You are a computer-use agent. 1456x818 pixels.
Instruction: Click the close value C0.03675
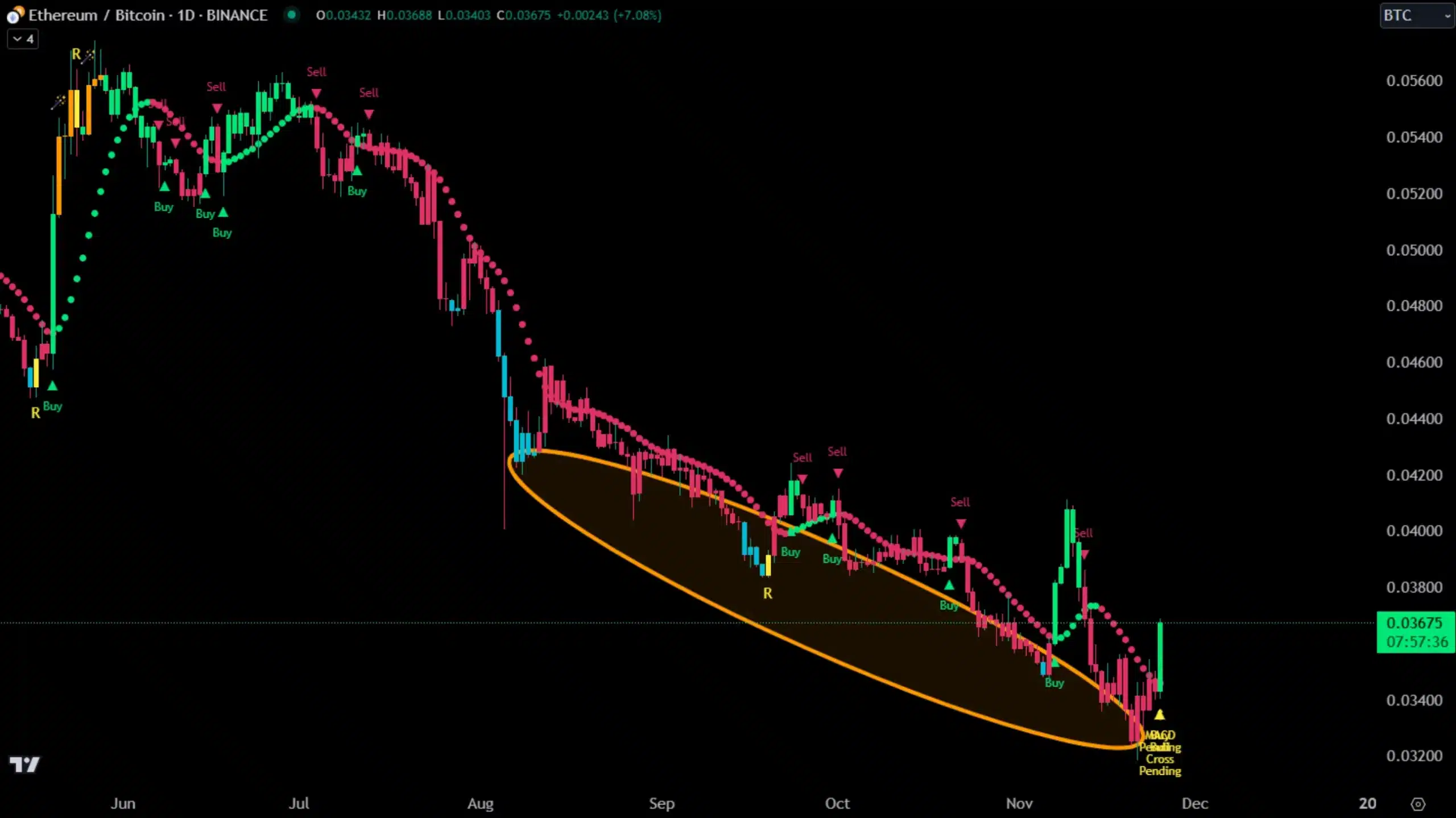coord(523,15)
